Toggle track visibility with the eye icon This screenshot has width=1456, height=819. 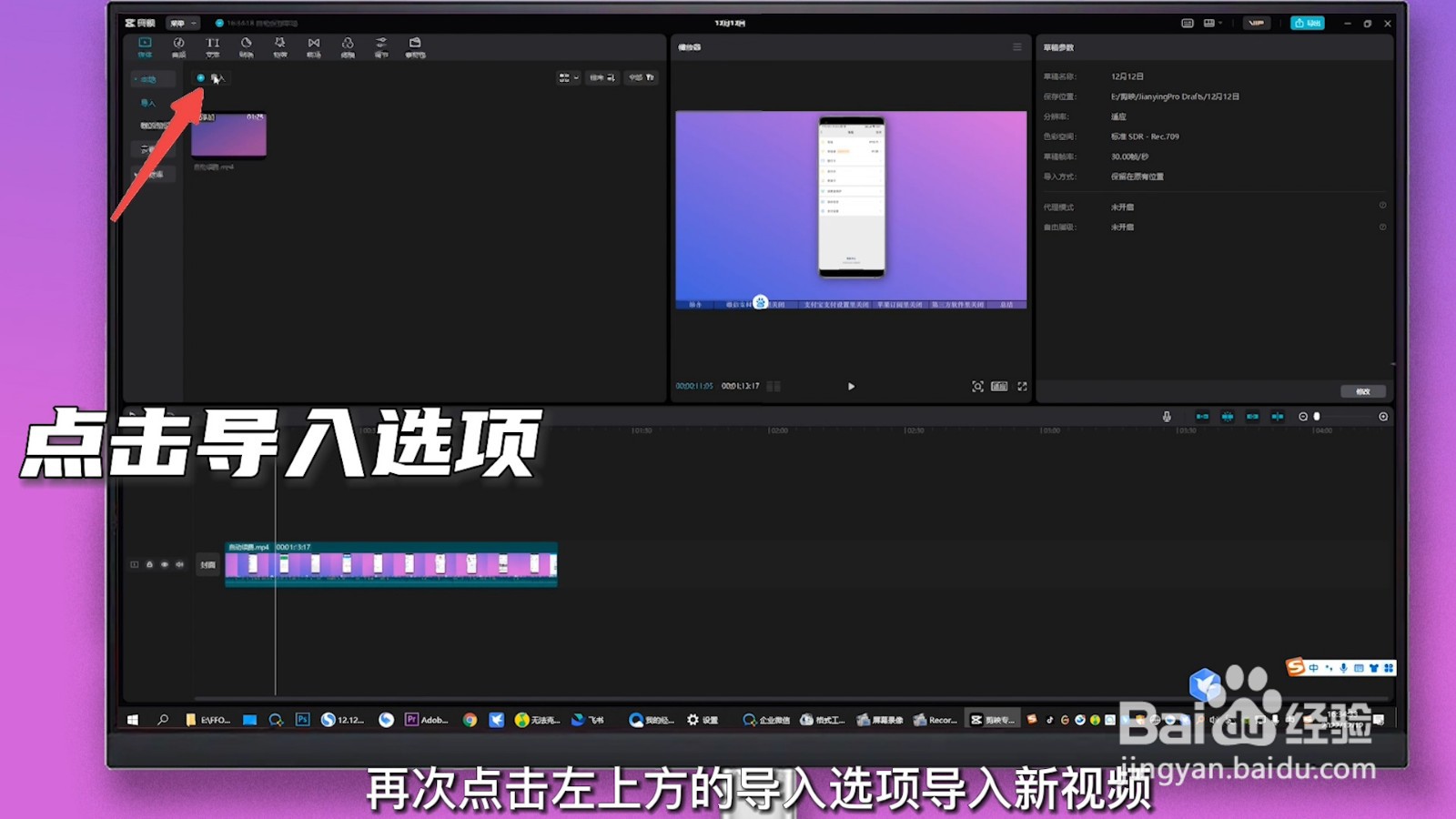(x=165, y=564)
